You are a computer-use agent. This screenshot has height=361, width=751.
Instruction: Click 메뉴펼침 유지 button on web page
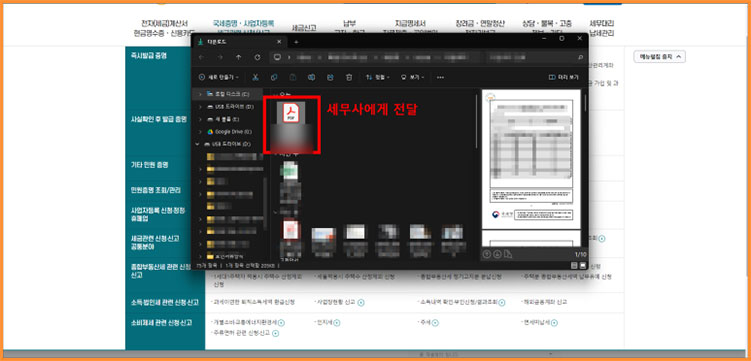click(x=660, y=56)
